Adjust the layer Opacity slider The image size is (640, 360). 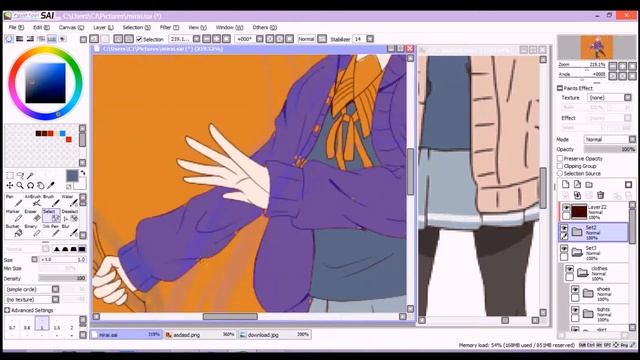(609, 149)
